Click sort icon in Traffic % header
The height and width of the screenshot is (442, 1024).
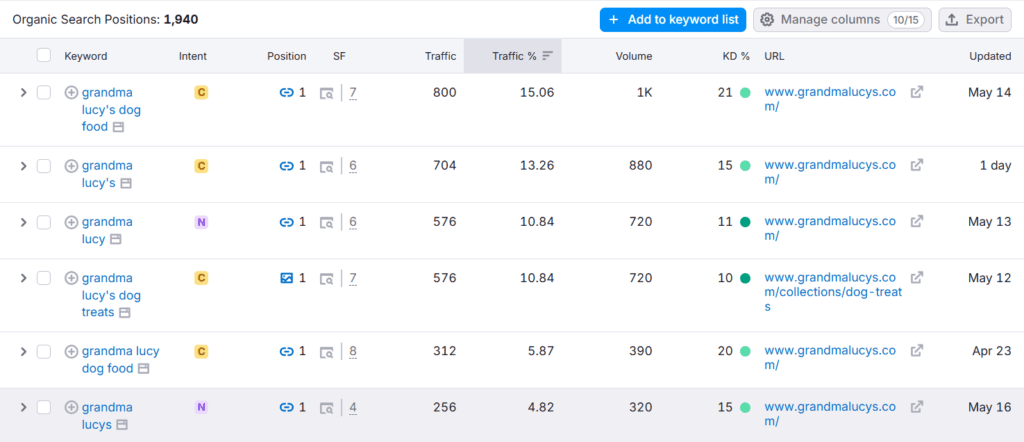[547, 56]
